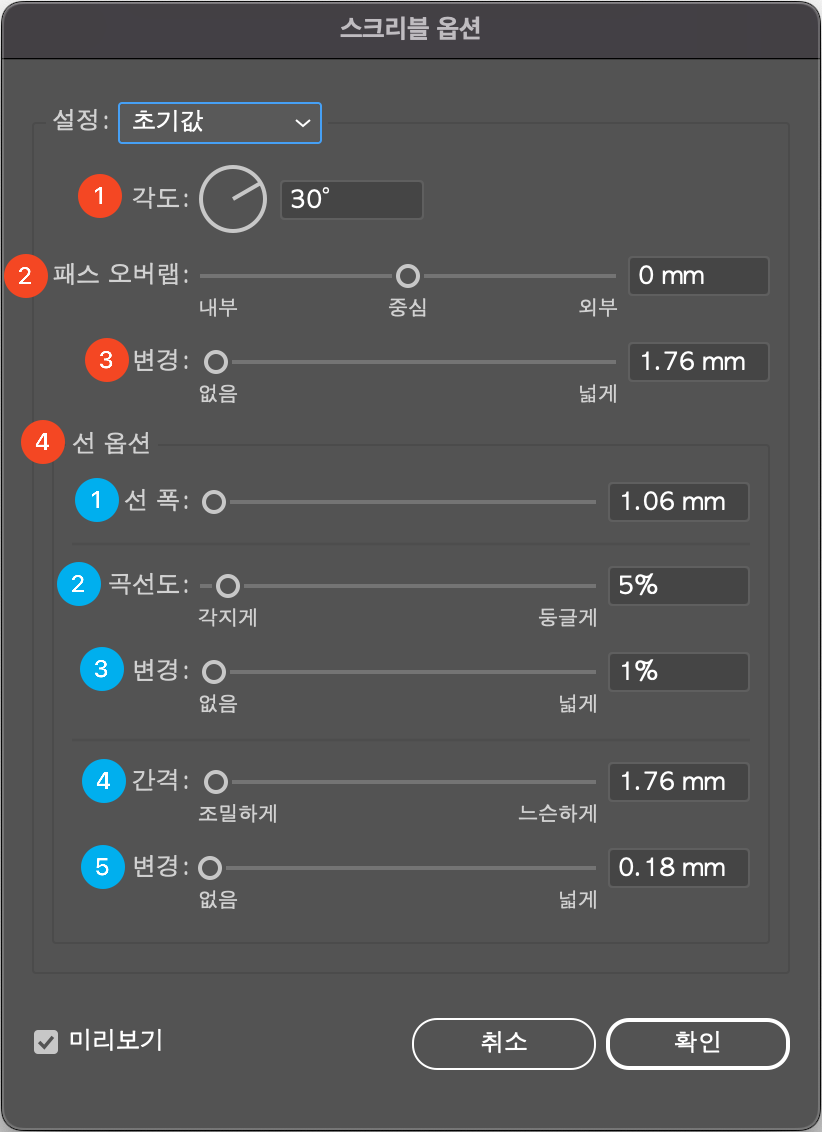Screen dimensions: 822x1132
Task: Click the 5% 곡선도 input field
Action: click(678, 586)
